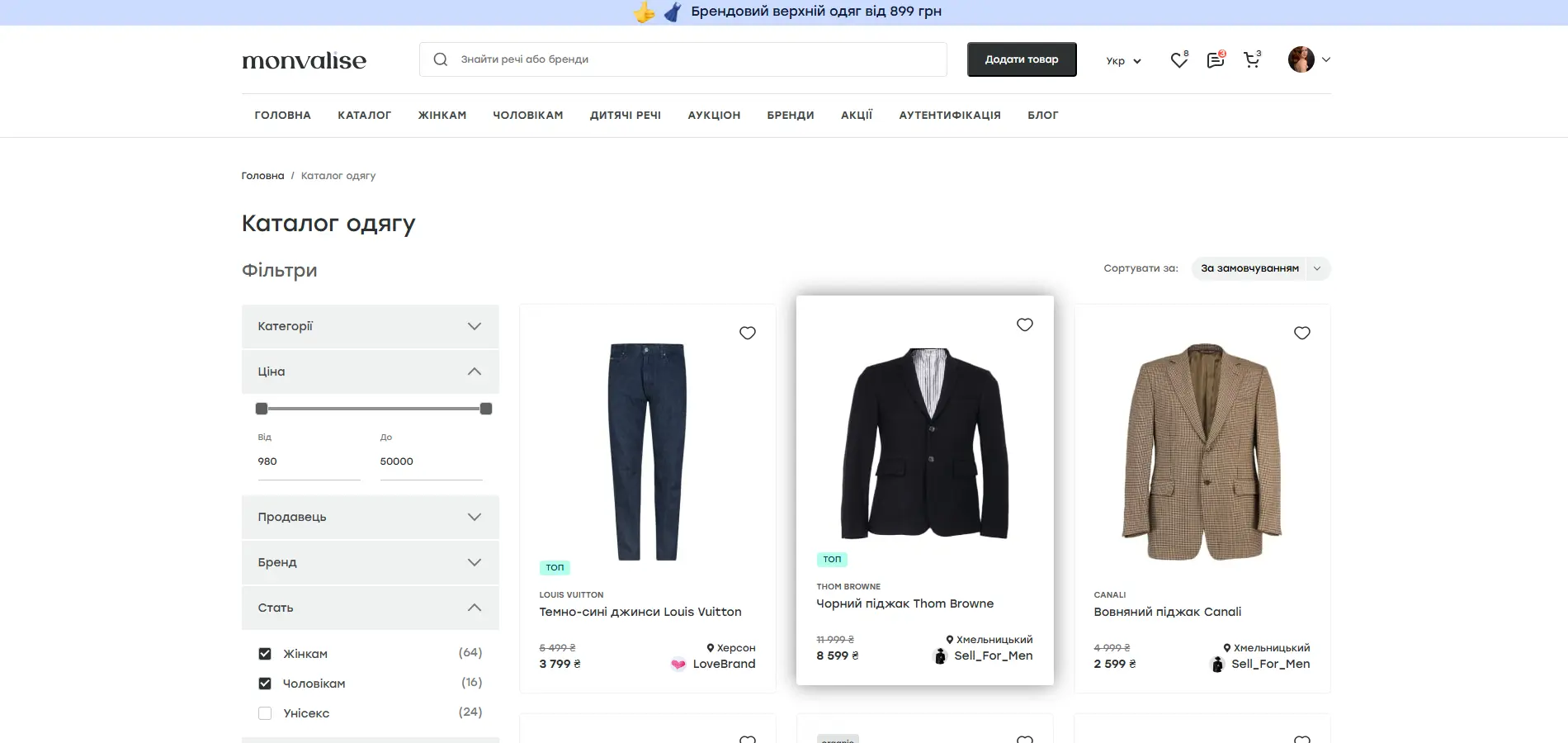The width and height of the screenshot is (1568, 743).
Task: Open the Canali wool jacket product image
Action: tap(1202, 452)
